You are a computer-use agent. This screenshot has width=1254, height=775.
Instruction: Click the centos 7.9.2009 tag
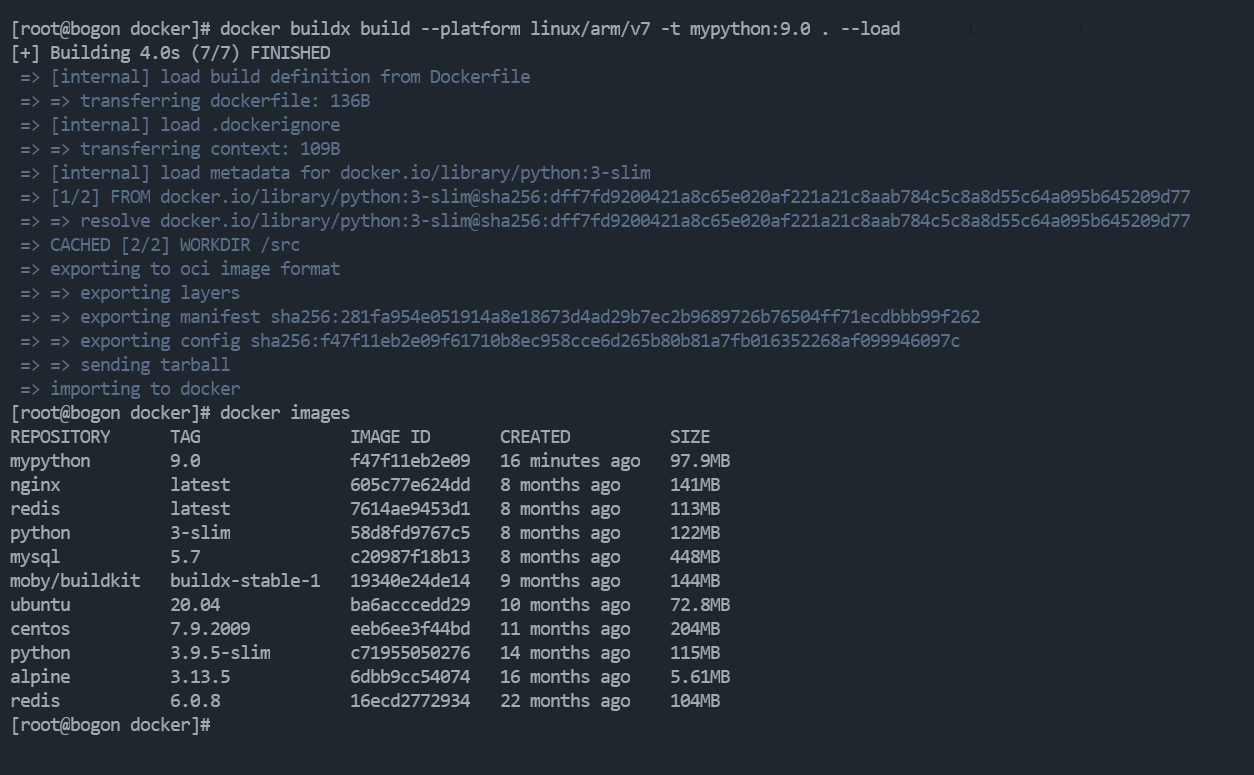[x=210, y=629]
